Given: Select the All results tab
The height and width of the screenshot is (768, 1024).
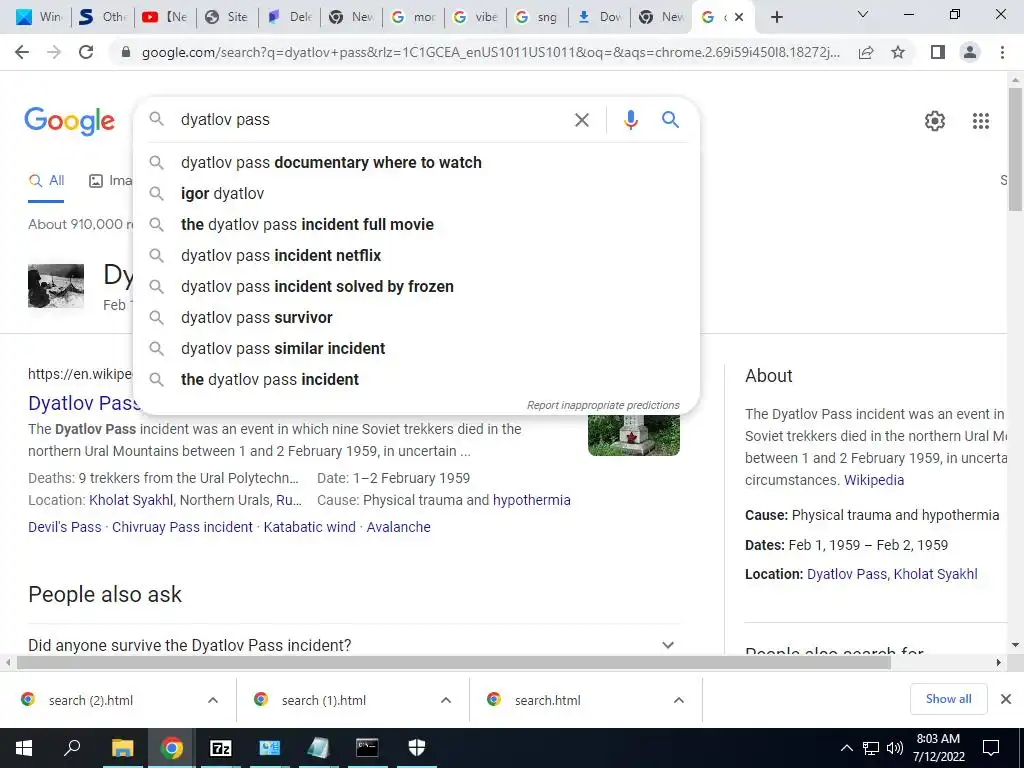Looking at the screenshot, I should click(x=46, y=181).
